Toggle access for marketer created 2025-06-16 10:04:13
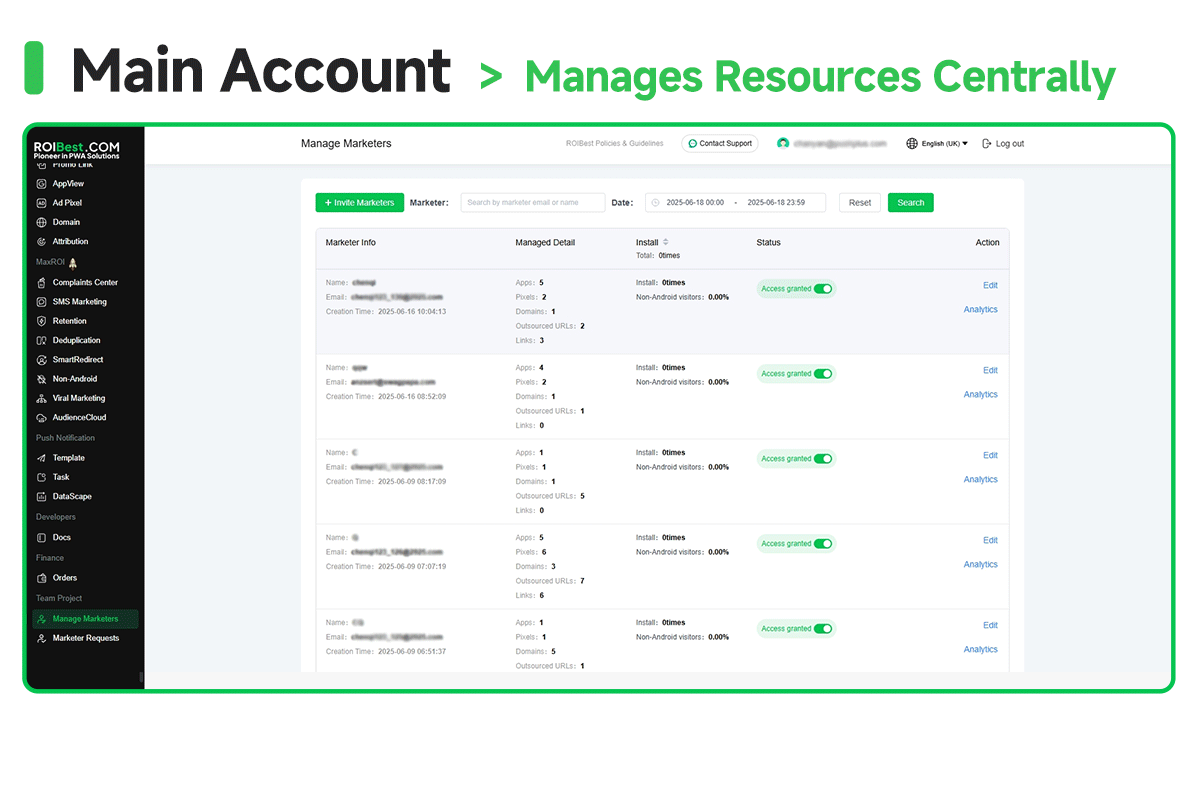This screenshot has height=789, width=1200. point(823,289)
